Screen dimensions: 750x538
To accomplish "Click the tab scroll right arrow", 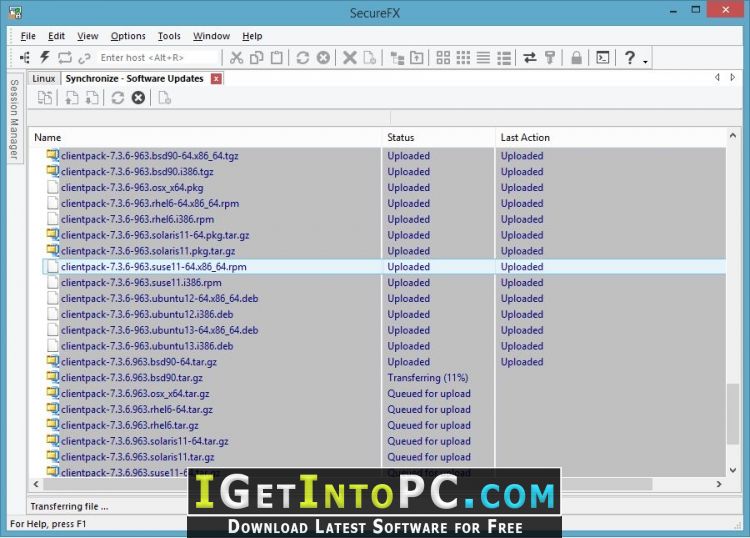I will (x=732, y=77).
